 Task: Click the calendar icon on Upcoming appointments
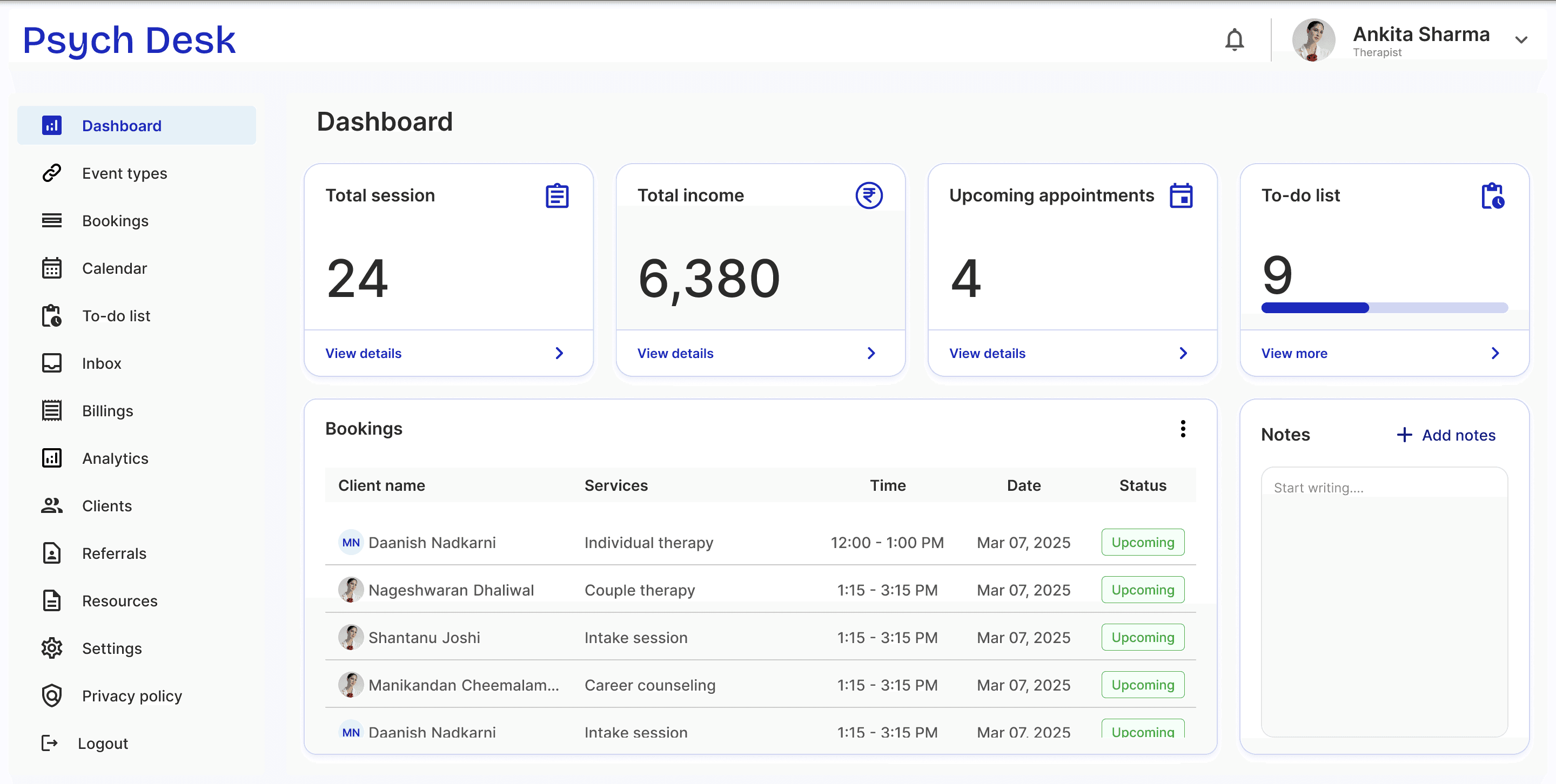click(1181, 195)
